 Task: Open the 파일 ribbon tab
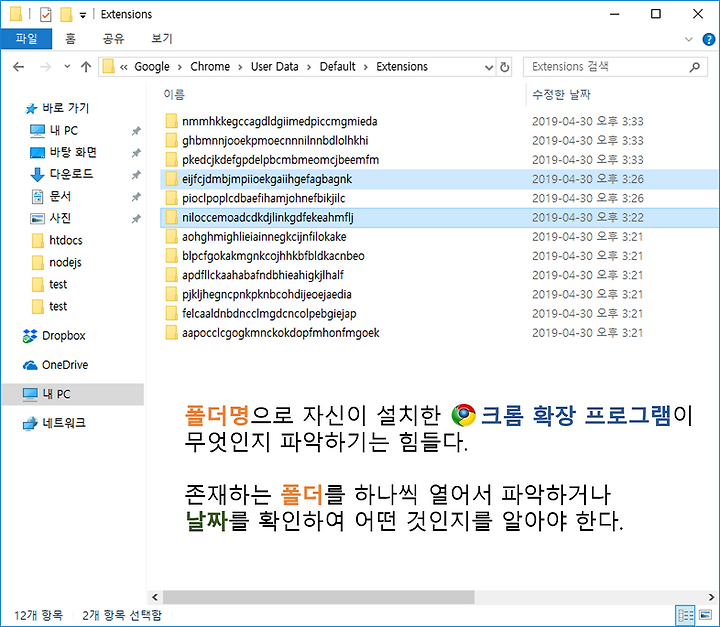click(26, 39)
